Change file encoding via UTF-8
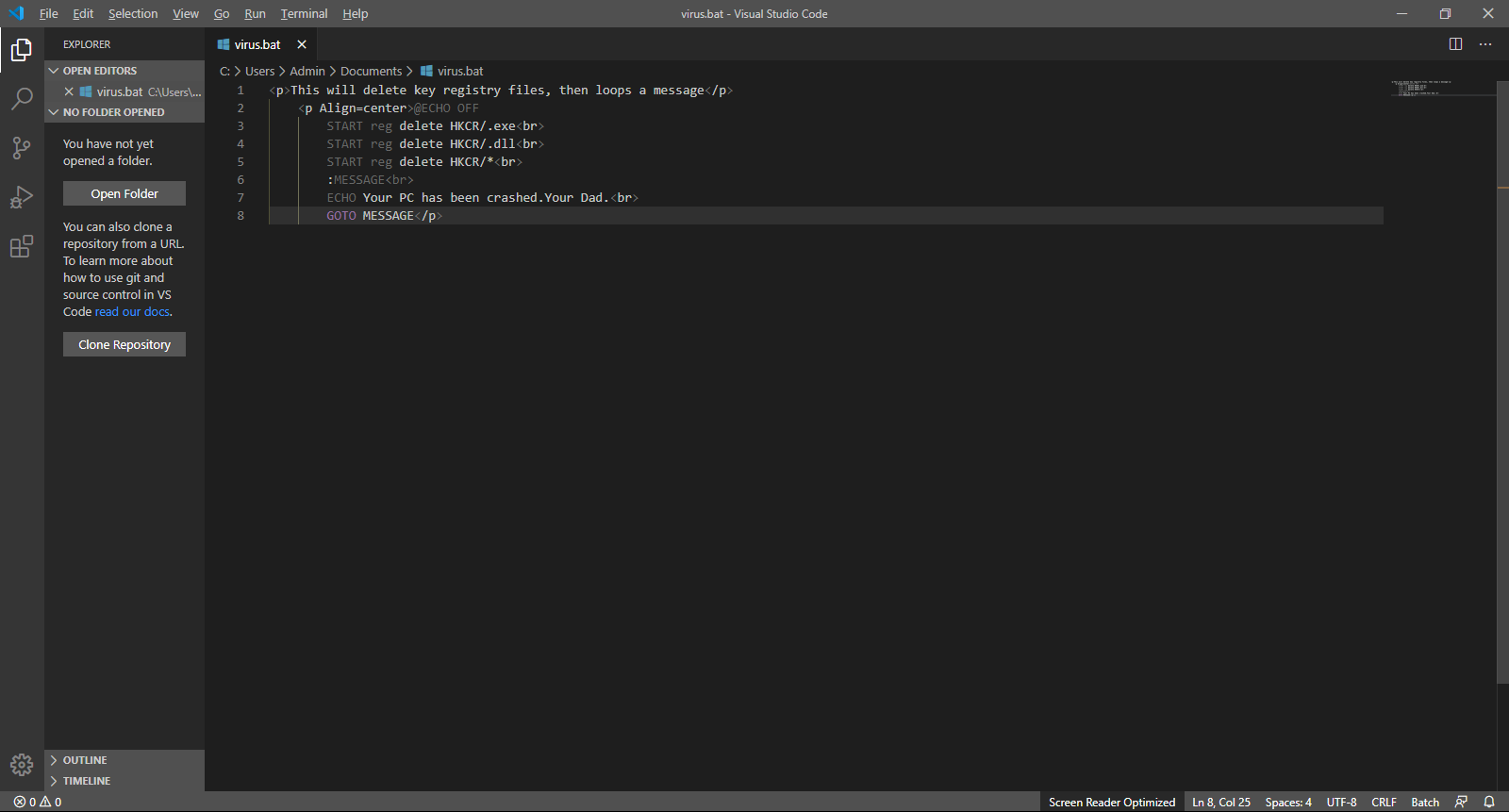 [1342, 802]
